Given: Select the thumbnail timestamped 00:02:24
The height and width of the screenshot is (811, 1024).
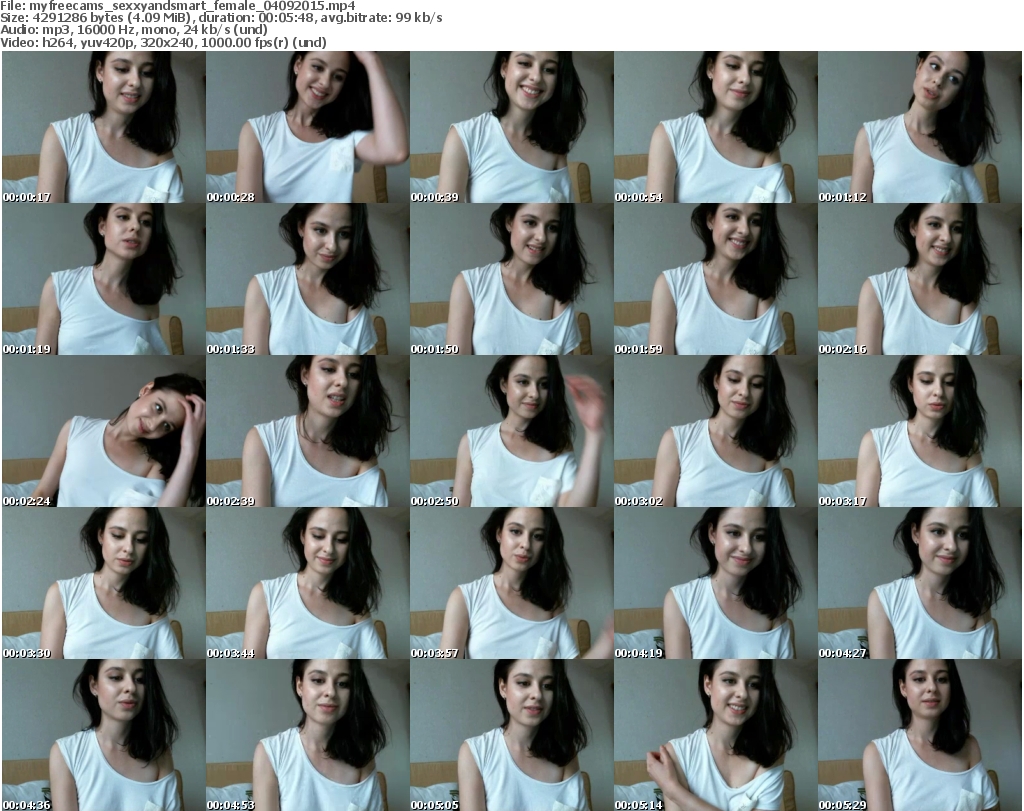Looking at the screenshot, I should click(x=104, y=431).
